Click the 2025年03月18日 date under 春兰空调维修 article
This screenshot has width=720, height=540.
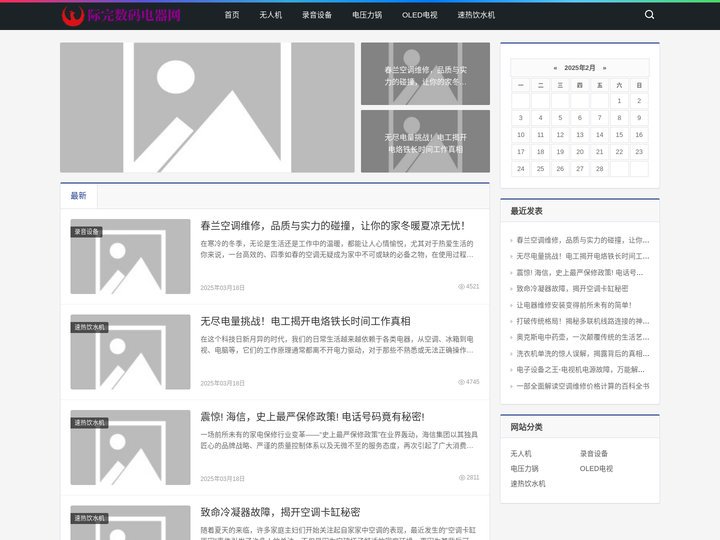coord(222,288)
